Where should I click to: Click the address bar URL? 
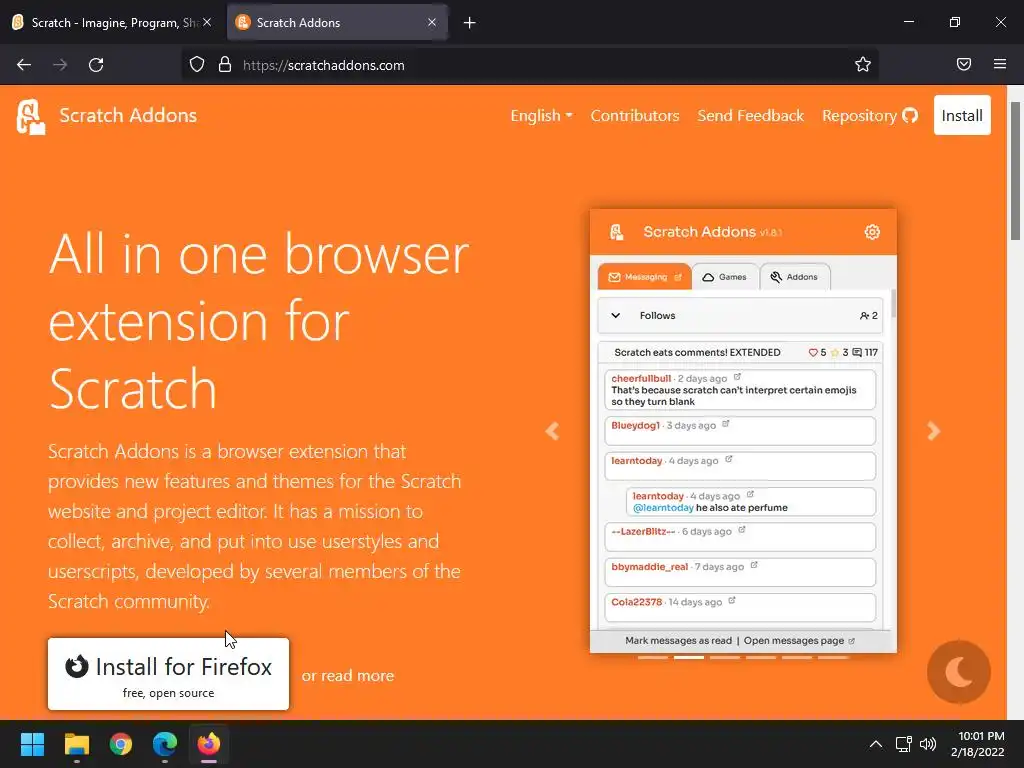click(x=324, y=65)
